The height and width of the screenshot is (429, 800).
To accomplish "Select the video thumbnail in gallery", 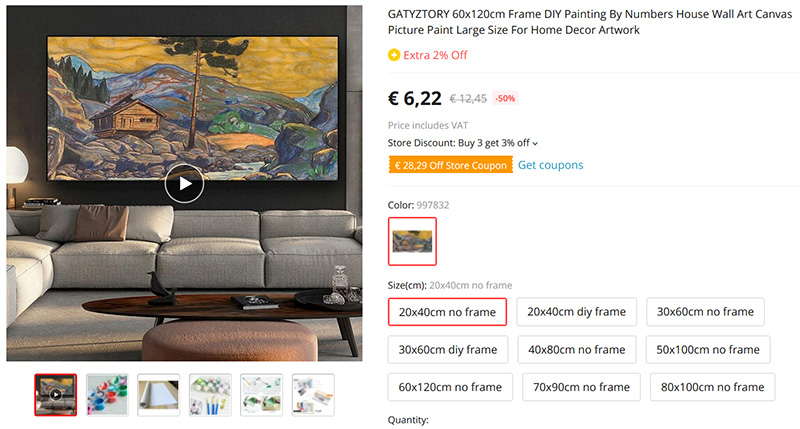I will [56, 395].
